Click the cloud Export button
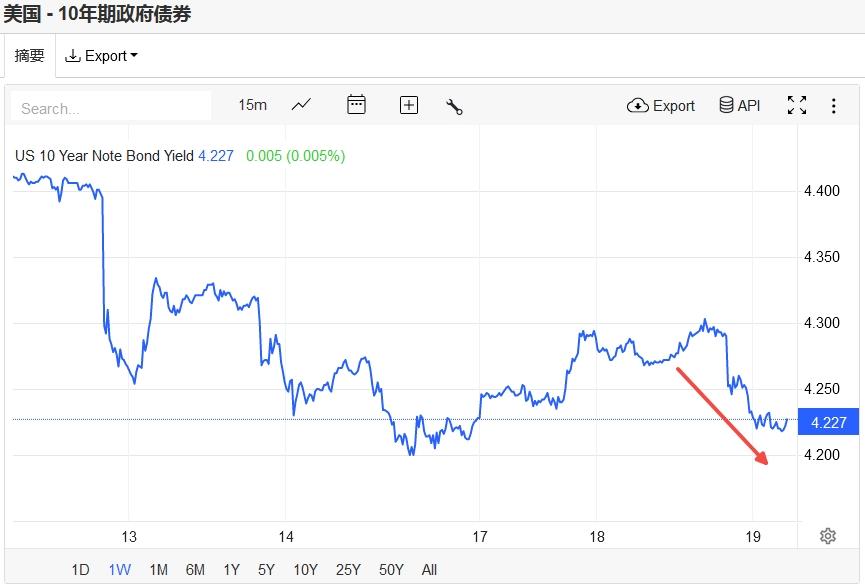 click(x=661, y=105)
